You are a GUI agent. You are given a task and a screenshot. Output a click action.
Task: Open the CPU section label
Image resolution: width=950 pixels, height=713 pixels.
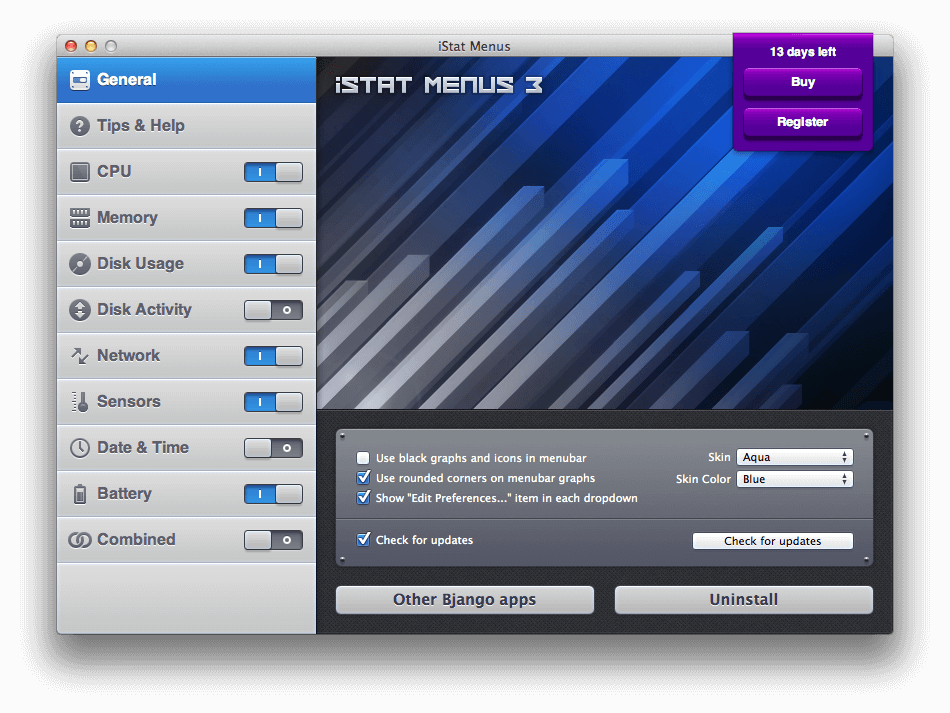pos(114,172)
